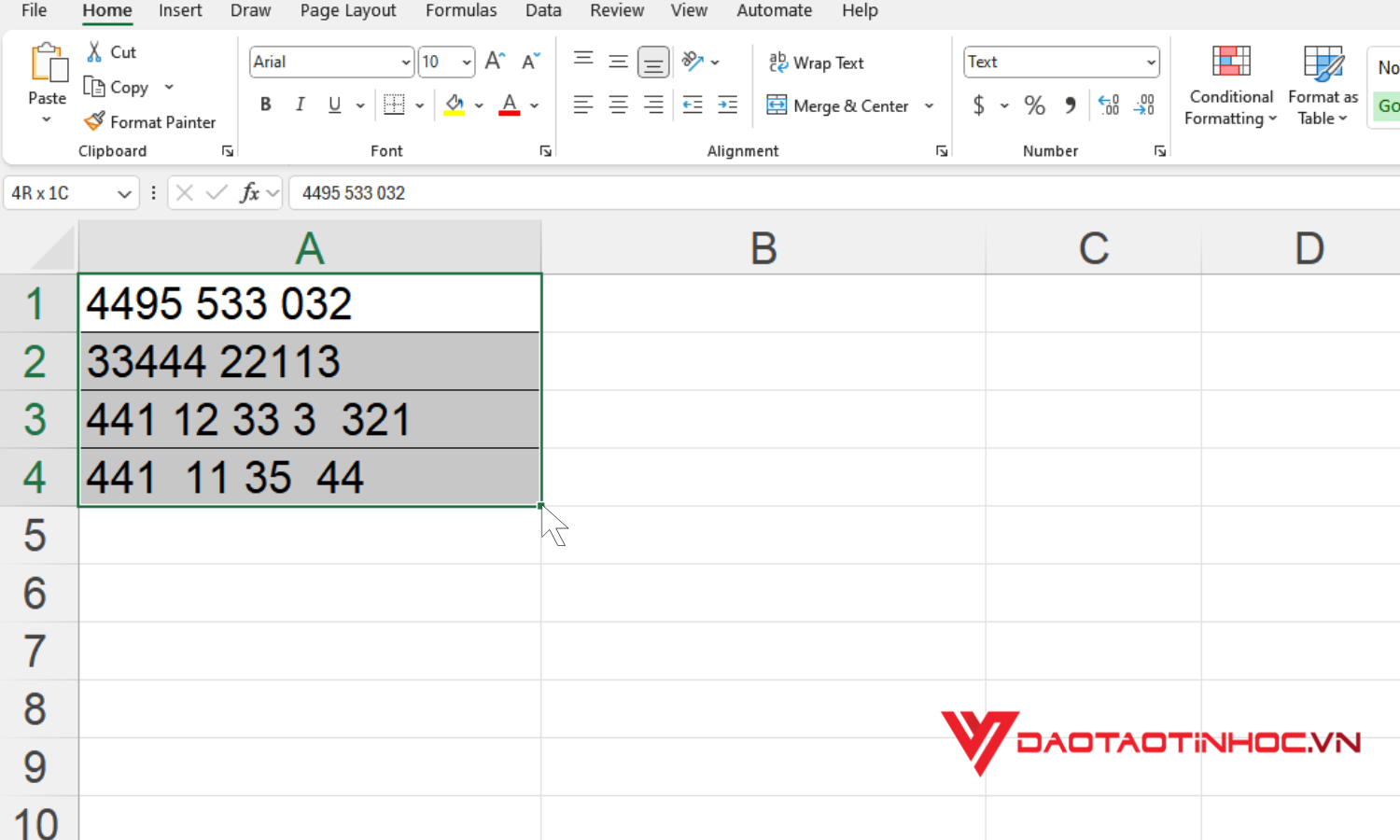Image resolution: width=1400 pixels, height=840 pixels.
Task: Open the Data tab
Action: coord(543,10)
